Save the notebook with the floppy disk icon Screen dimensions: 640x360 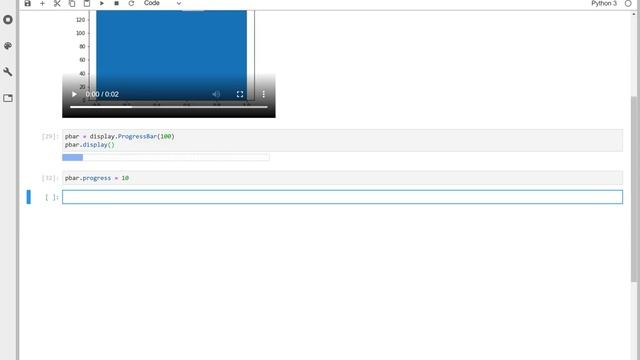(27, 3)
